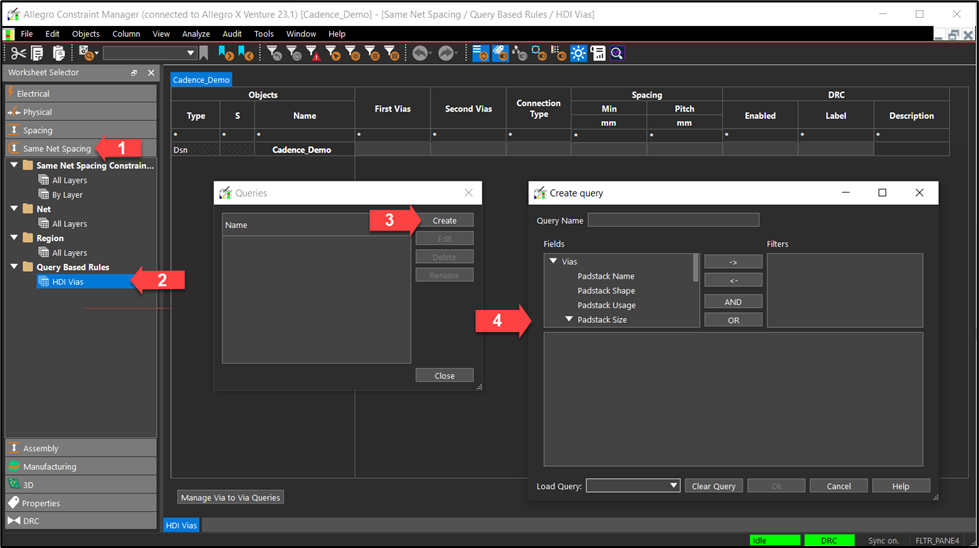Click the blue list-lines toggle toolbar icon
Image resolution: width=979 pixels, height=548 pixels.
tap(481, 54)
